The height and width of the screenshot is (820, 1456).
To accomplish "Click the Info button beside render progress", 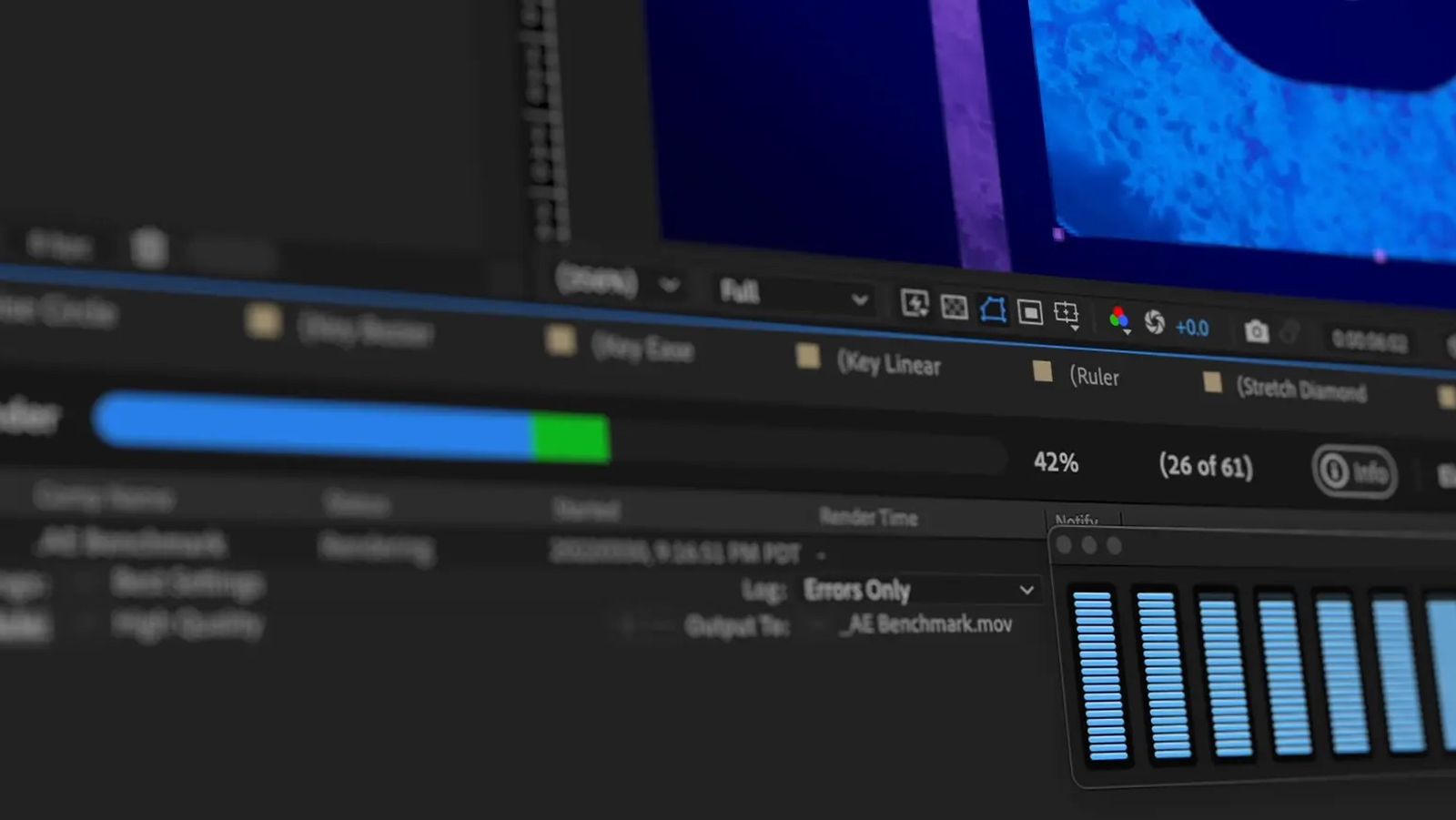I will tap(1354, 471).
